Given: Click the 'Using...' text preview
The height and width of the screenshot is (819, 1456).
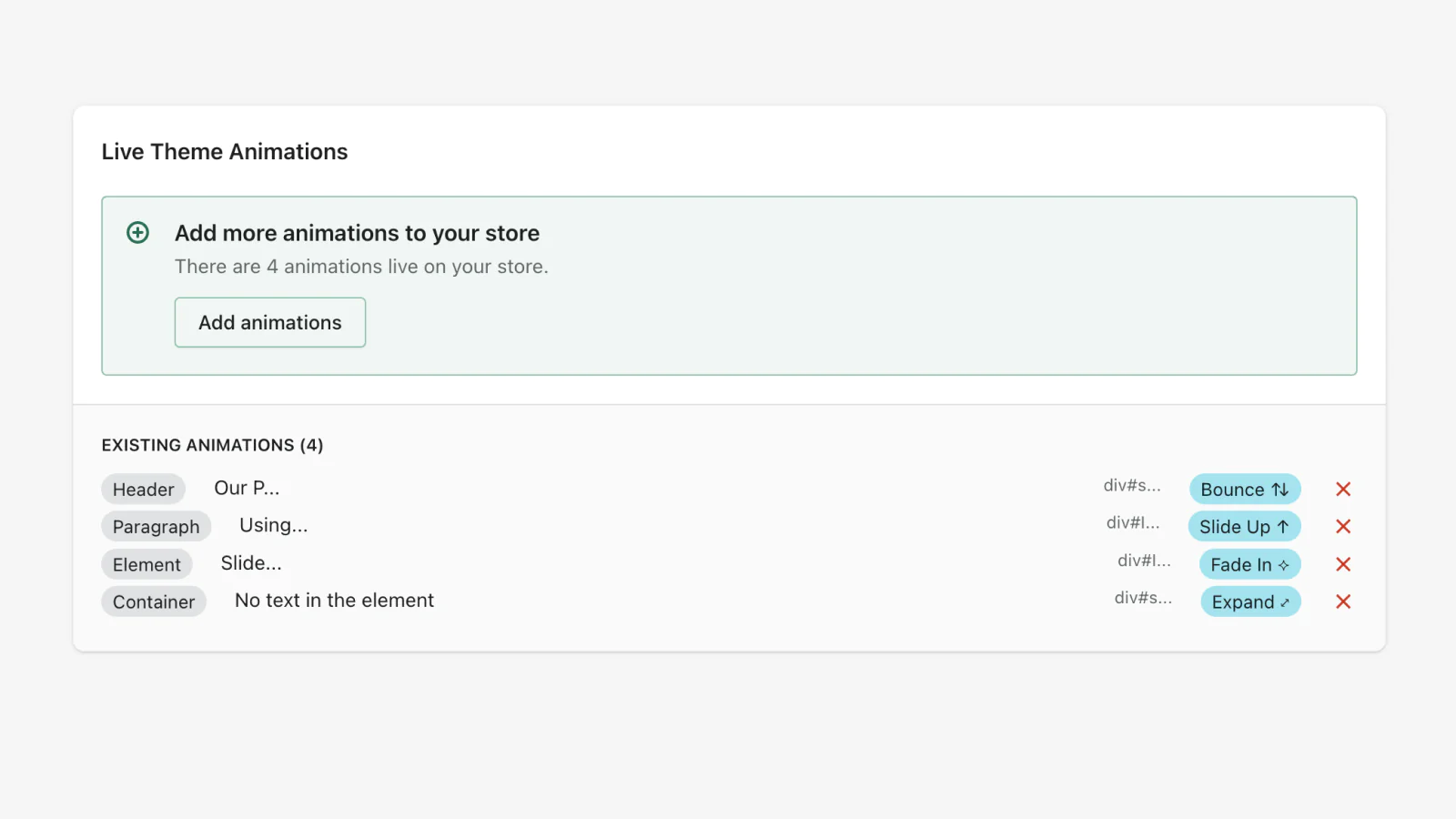Looking at the screenshot, I should 274,526.
